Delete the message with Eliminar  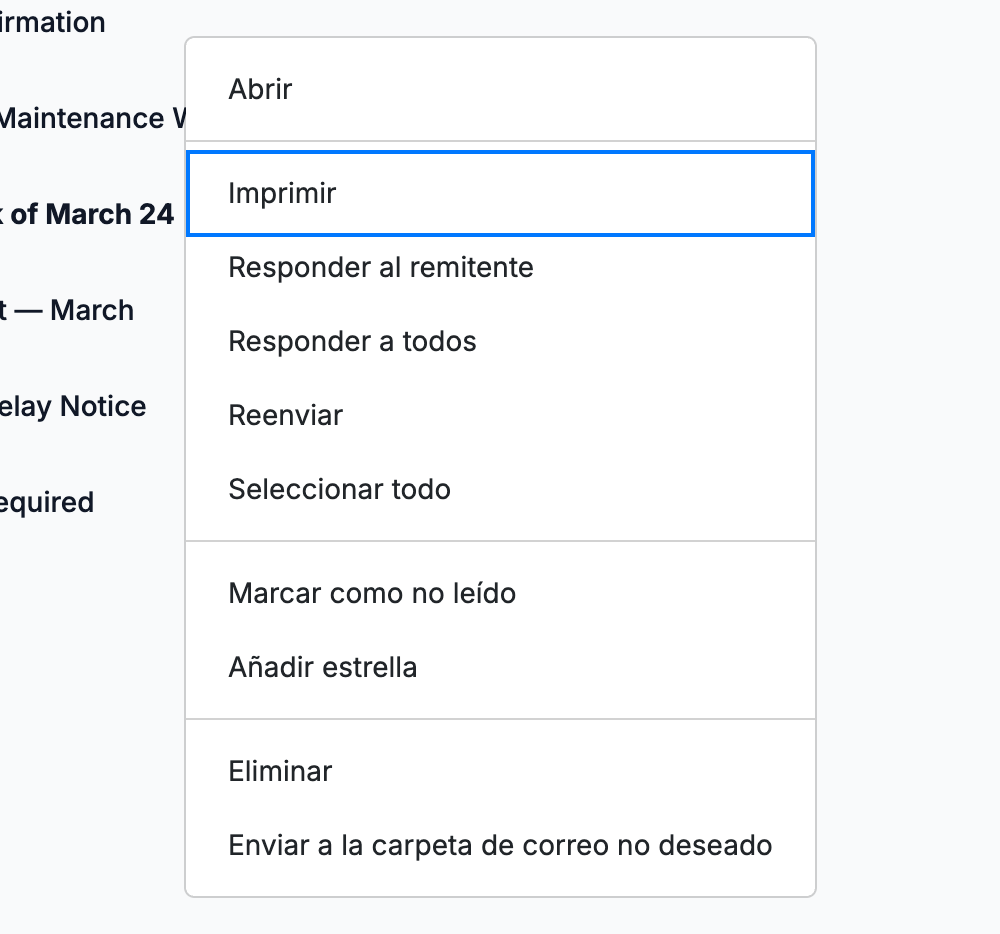tap(500, 771)
